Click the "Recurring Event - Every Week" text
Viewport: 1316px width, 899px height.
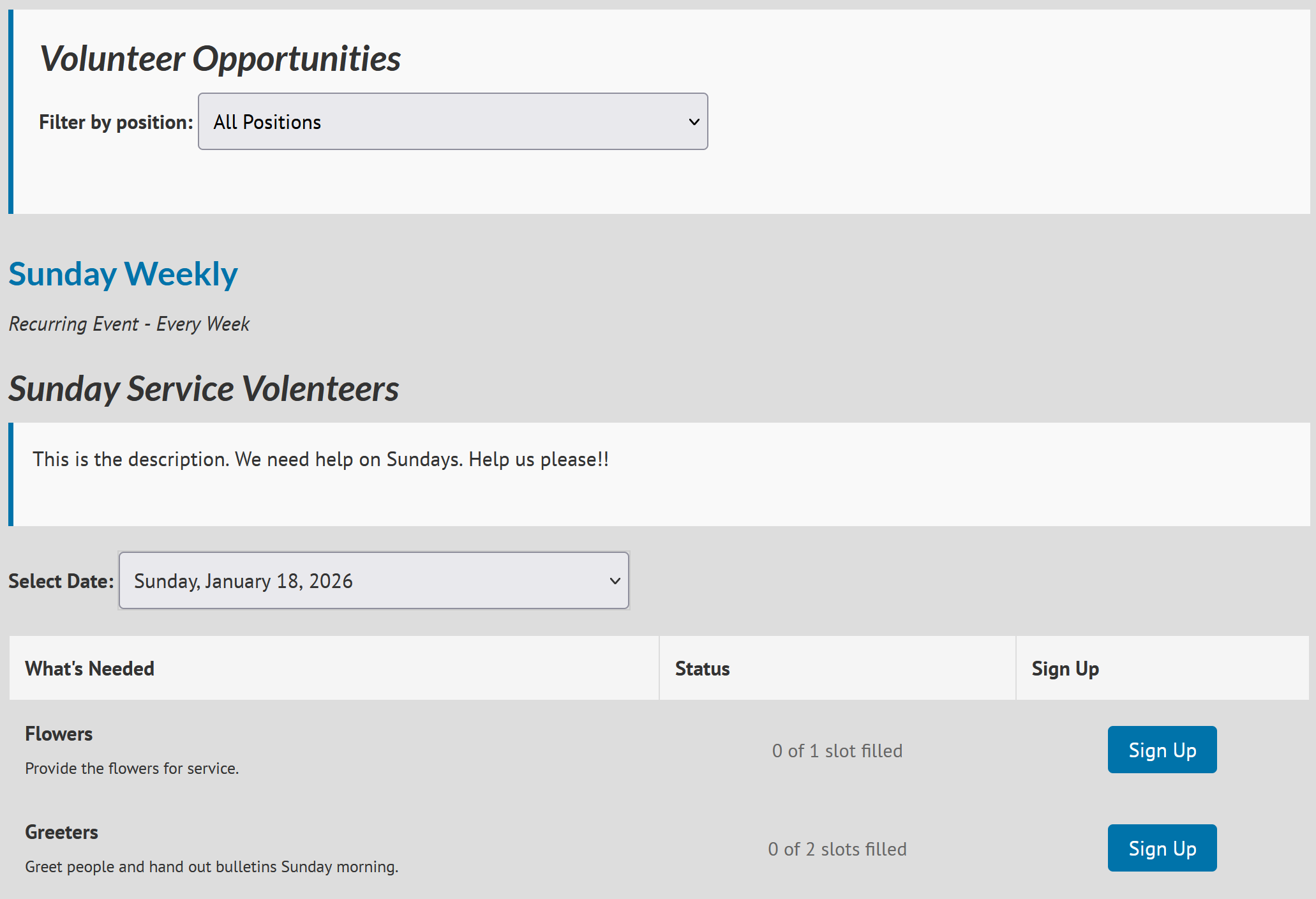point(129,324)
